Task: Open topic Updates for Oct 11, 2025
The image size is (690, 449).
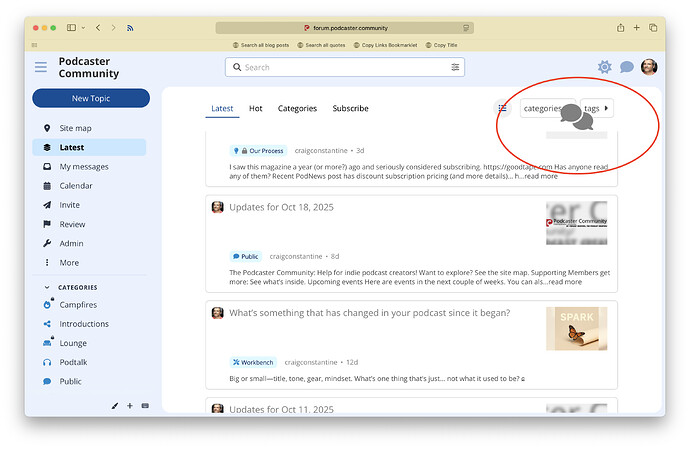Action: click(x=281, y=409)
